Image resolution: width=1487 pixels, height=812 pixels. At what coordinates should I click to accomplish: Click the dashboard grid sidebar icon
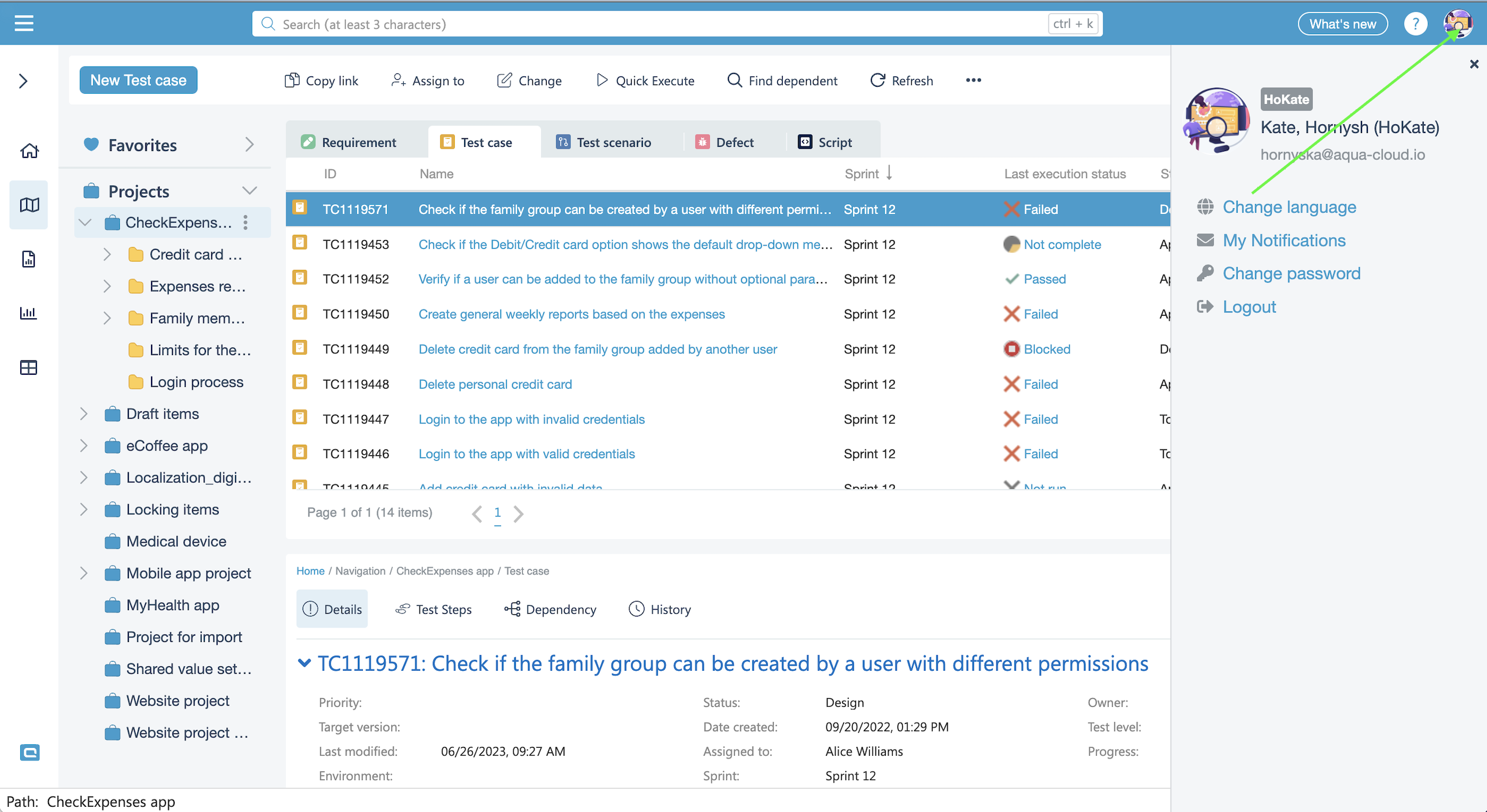[x=28, y=367]
